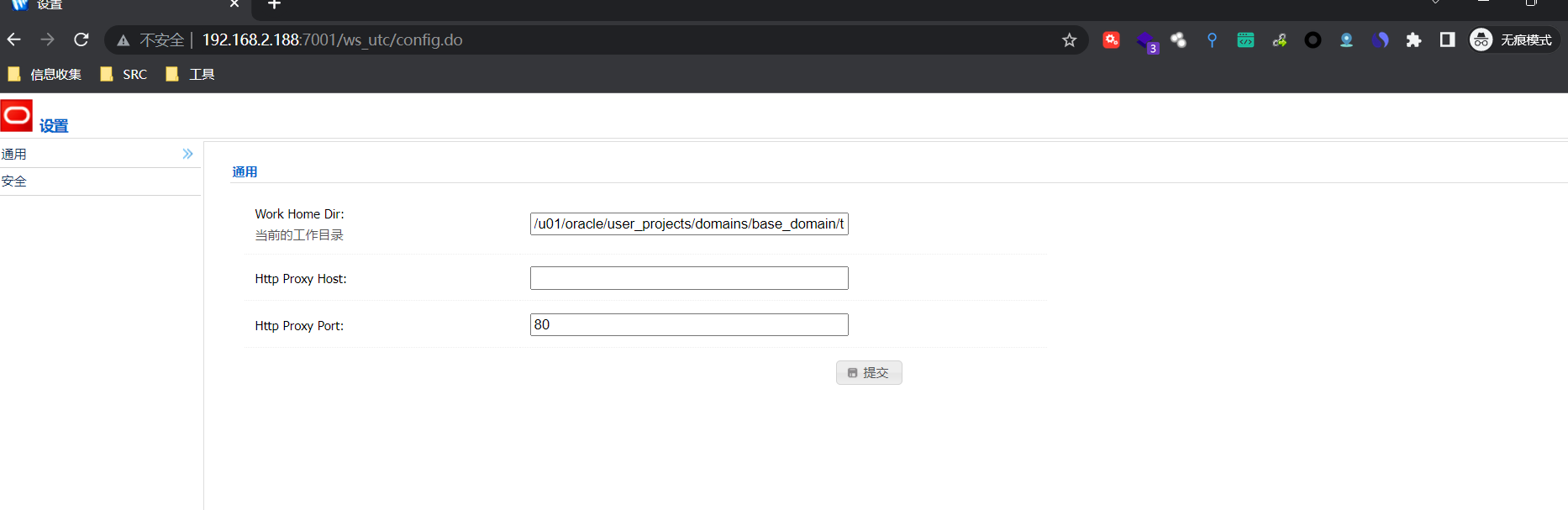Open the purple extension with badge 3

pos(1146,40)
